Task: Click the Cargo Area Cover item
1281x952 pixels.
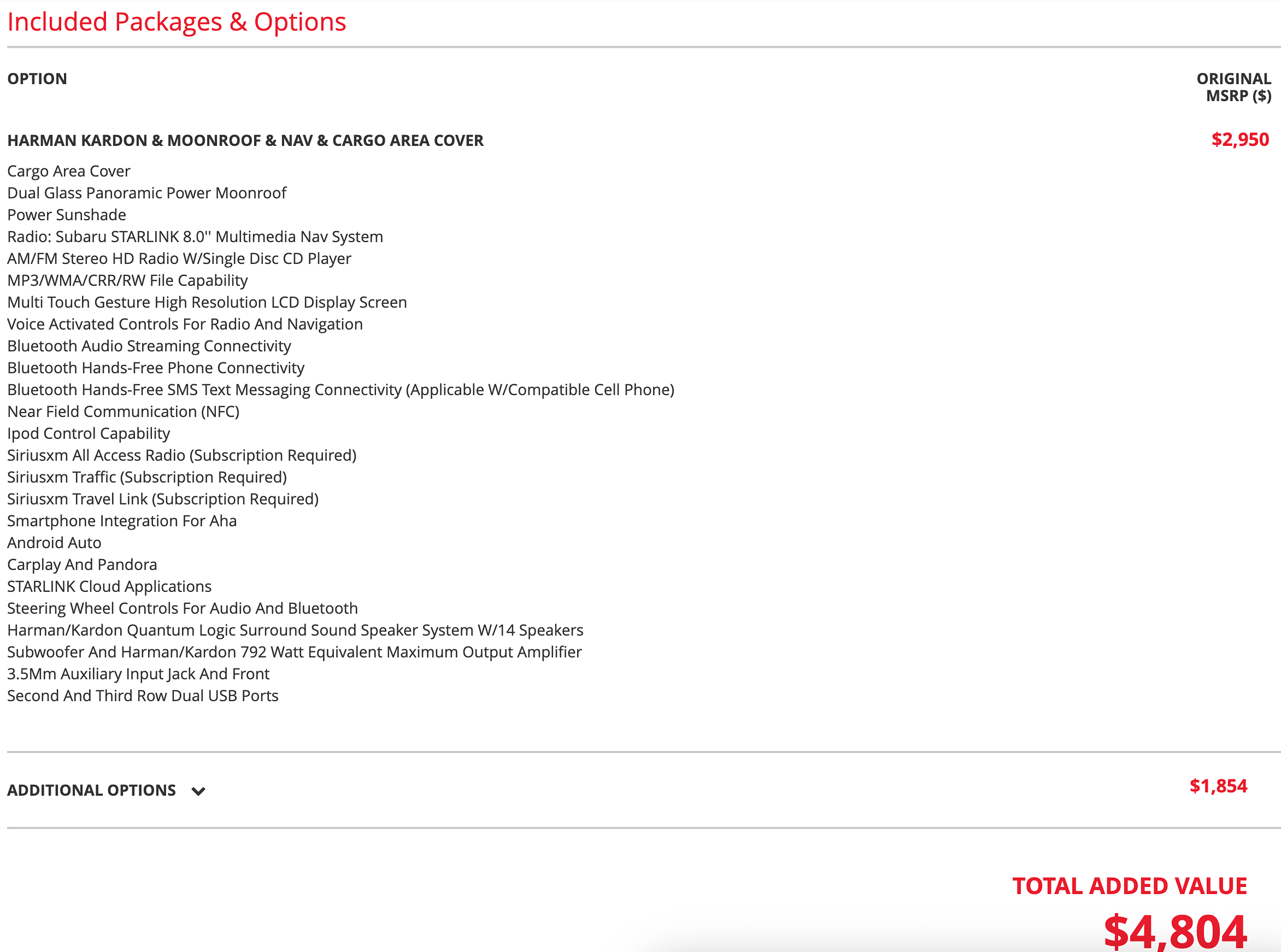Action: 68,171
